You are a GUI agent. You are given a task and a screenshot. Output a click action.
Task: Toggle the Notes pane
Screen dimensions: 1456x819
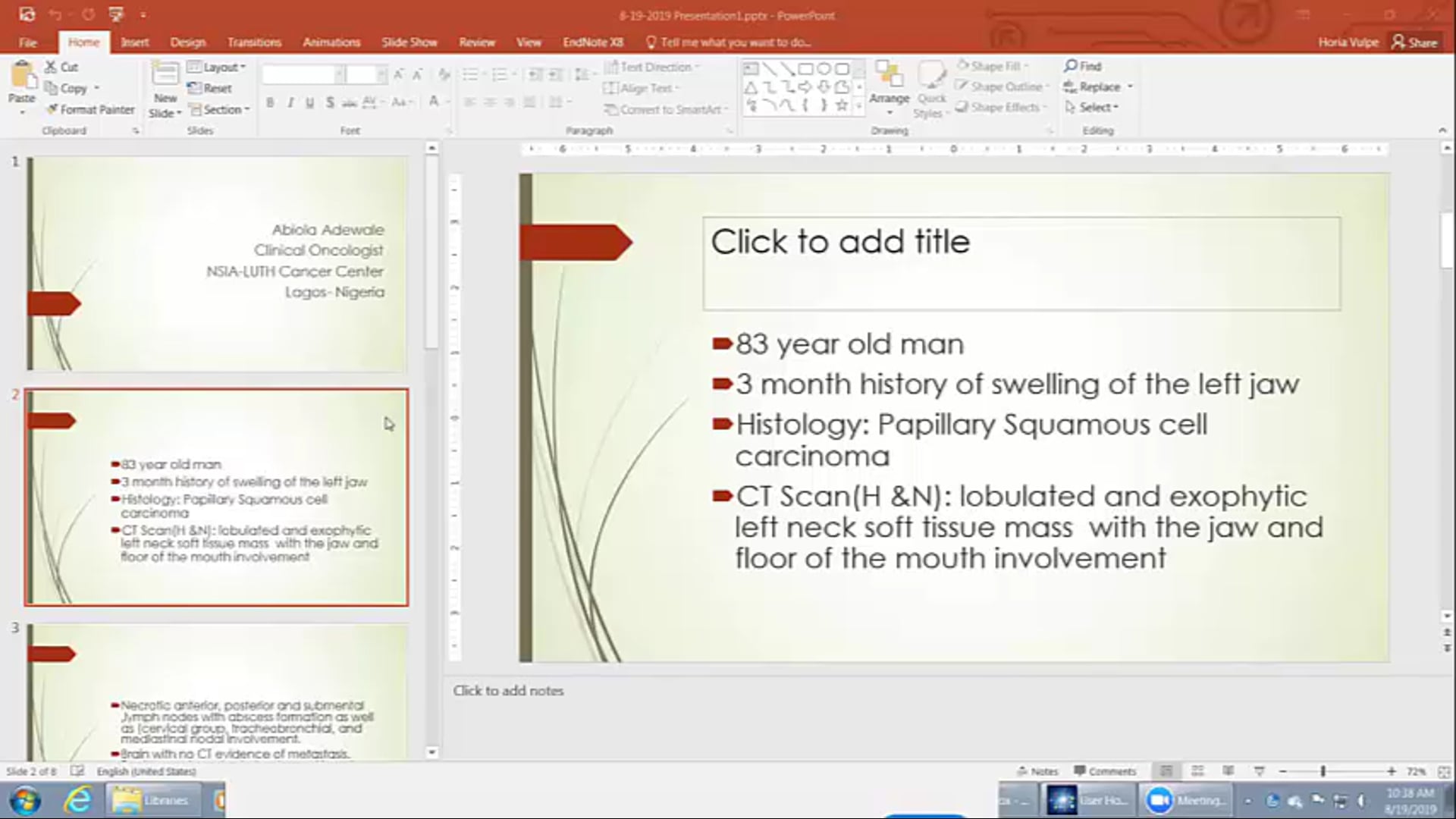(x=1037, y=771)
